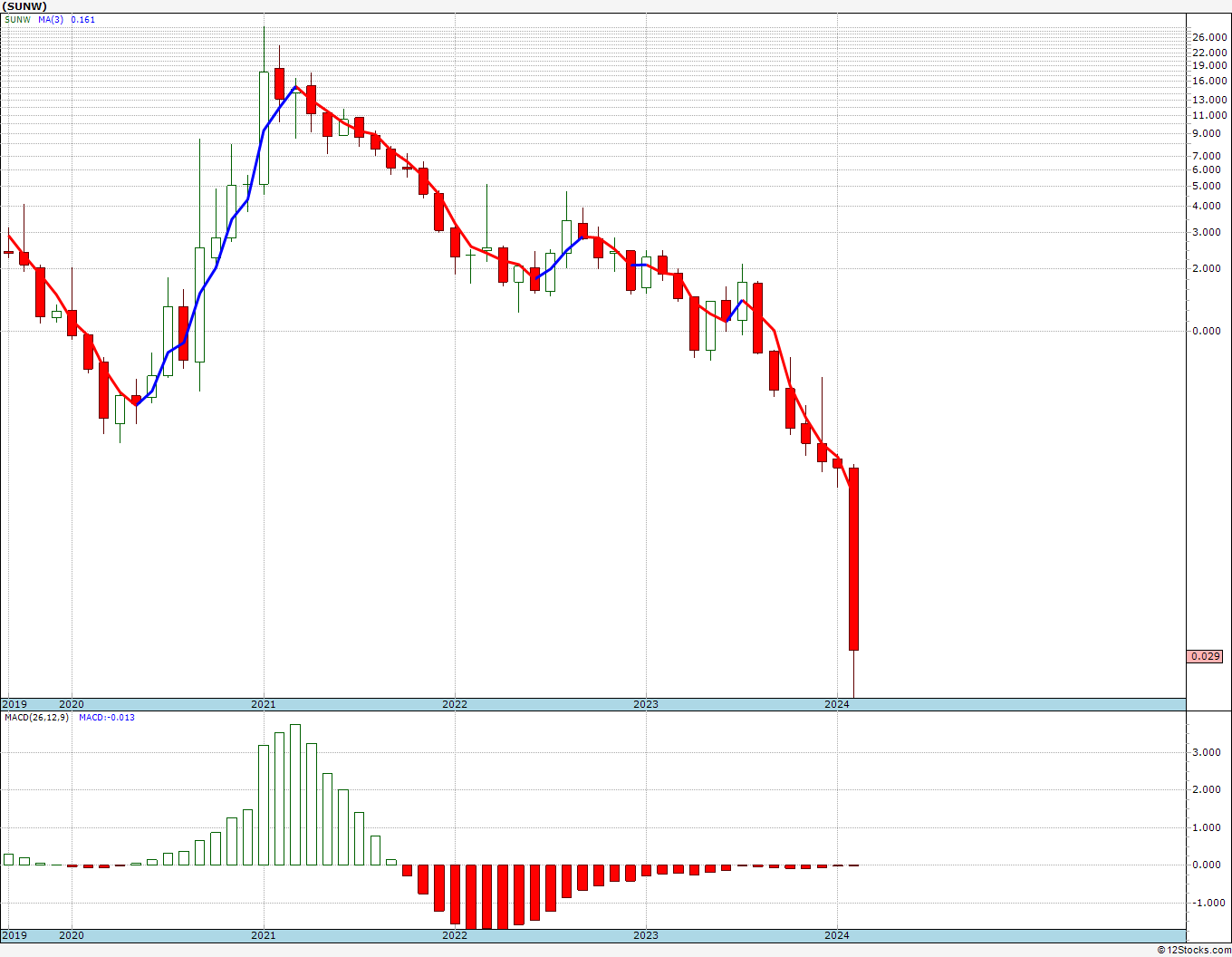Click 2021 on the price chart time axis
Image resolution: width=1232 pixels, height=957 pixels.
pyautogui.click(x=264, y=704)
